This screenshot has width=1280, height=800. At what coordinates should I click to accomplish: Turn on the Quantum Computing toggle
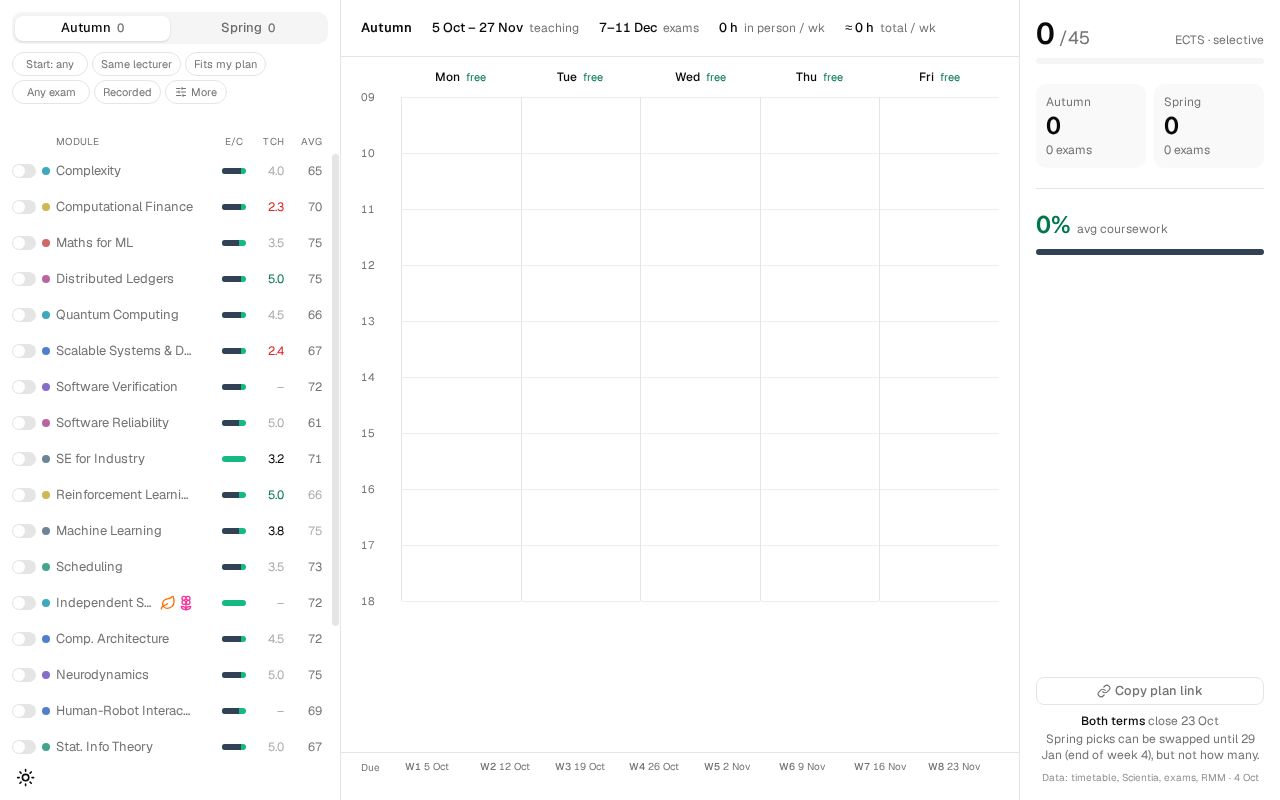24,315
